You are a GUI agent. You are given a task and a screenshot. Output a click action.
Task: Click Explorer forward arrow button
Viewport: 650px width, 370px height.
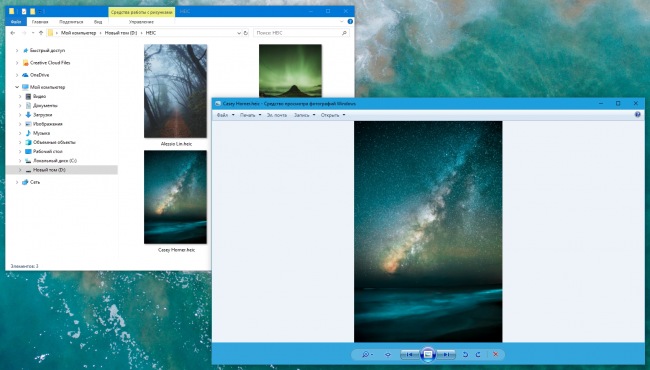click(24, 33)
